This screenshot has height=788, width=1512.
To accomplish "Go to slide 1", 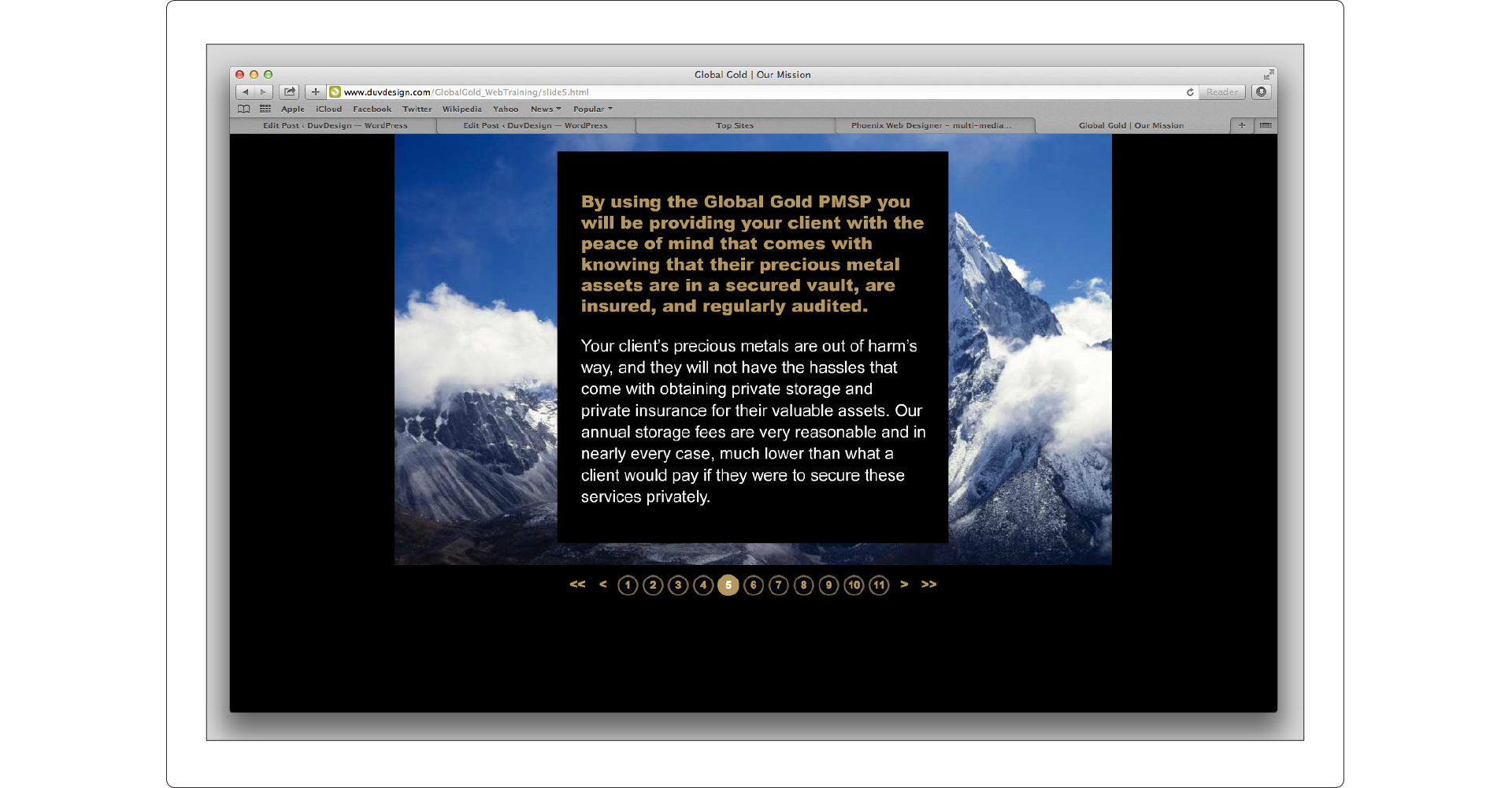I will pyautogui.click(x=628, y=585).
